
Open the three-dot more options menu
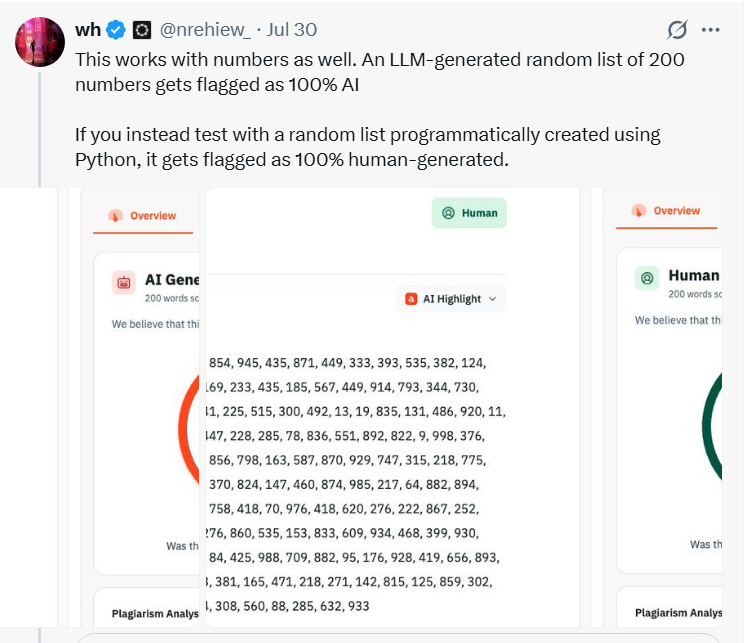tap(711, 30)
